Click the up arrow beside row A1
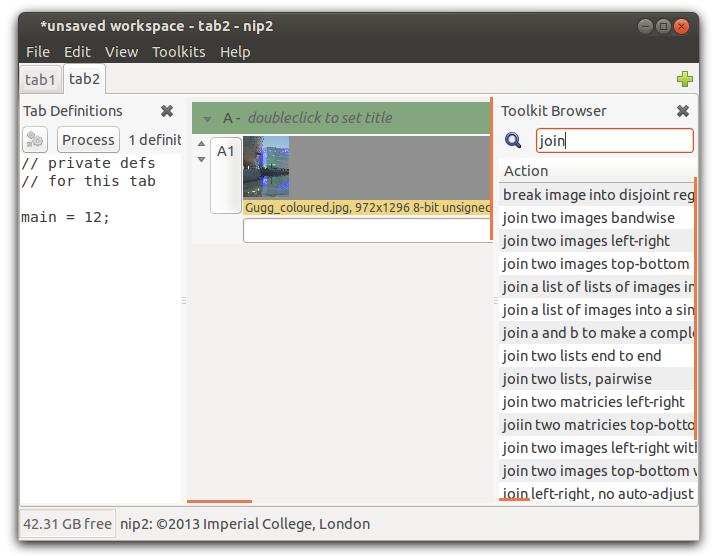Image resolution: width=714 pixels, height=556 pixels. pyautogui.click(x=201, y=143)
